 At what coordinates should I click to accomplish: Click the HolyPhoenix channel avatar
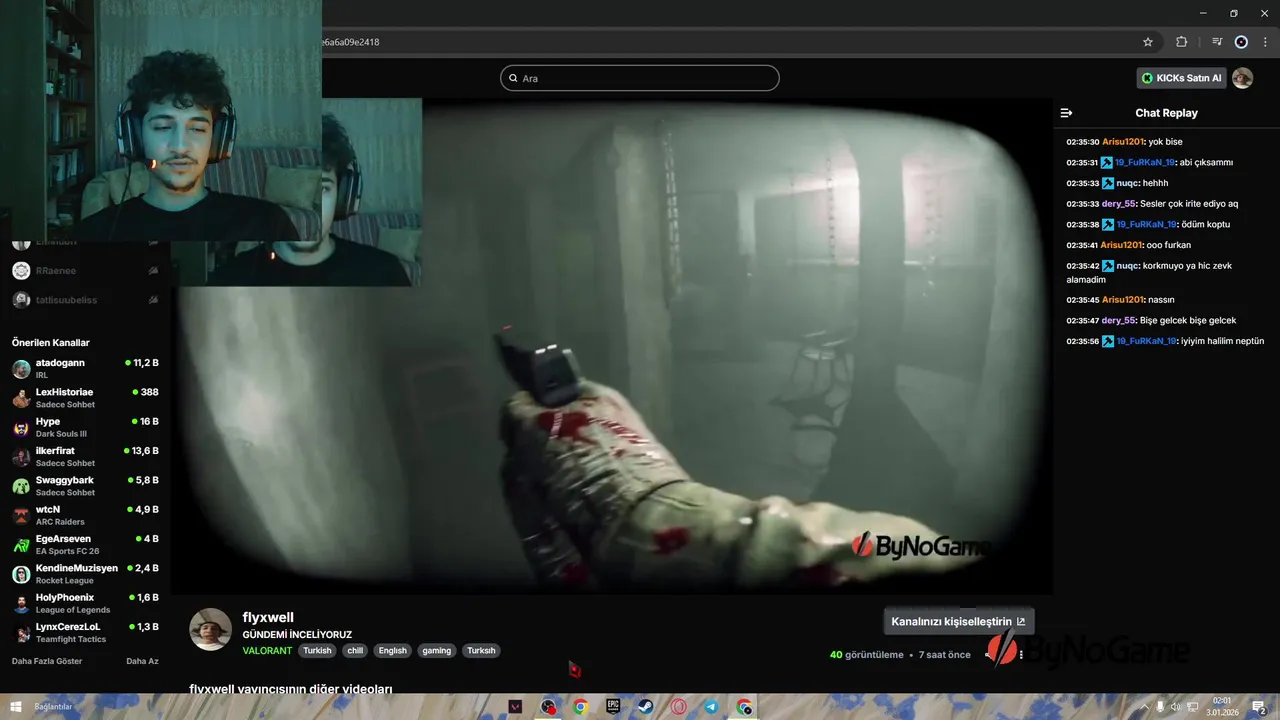click(21, 603)
